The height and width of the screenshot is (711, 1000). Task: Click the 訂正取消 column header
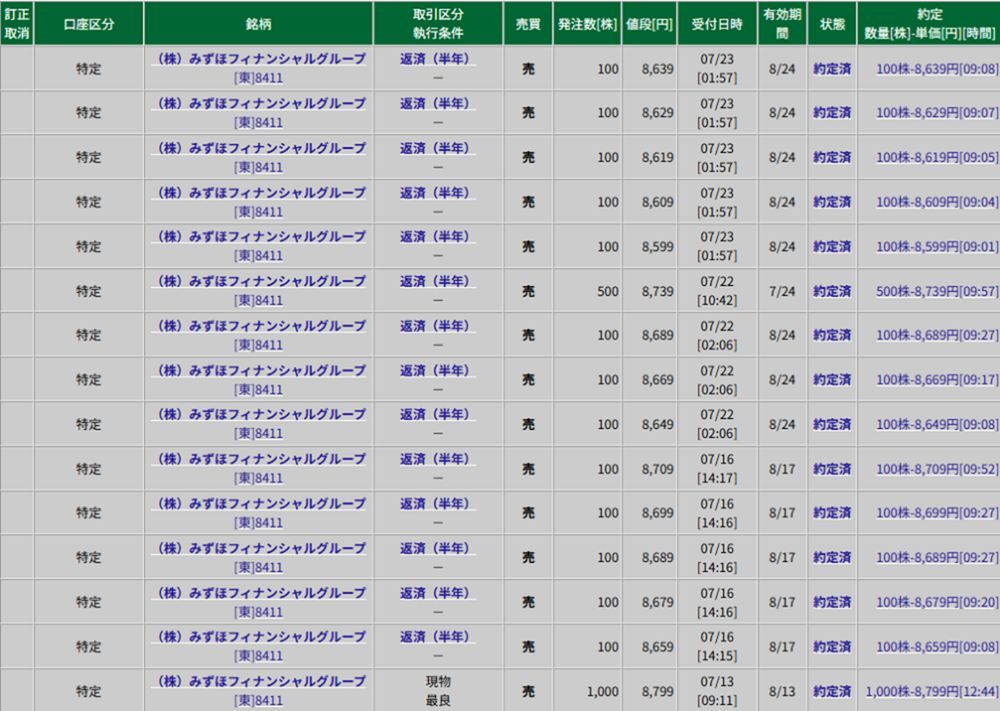(17, 24)
